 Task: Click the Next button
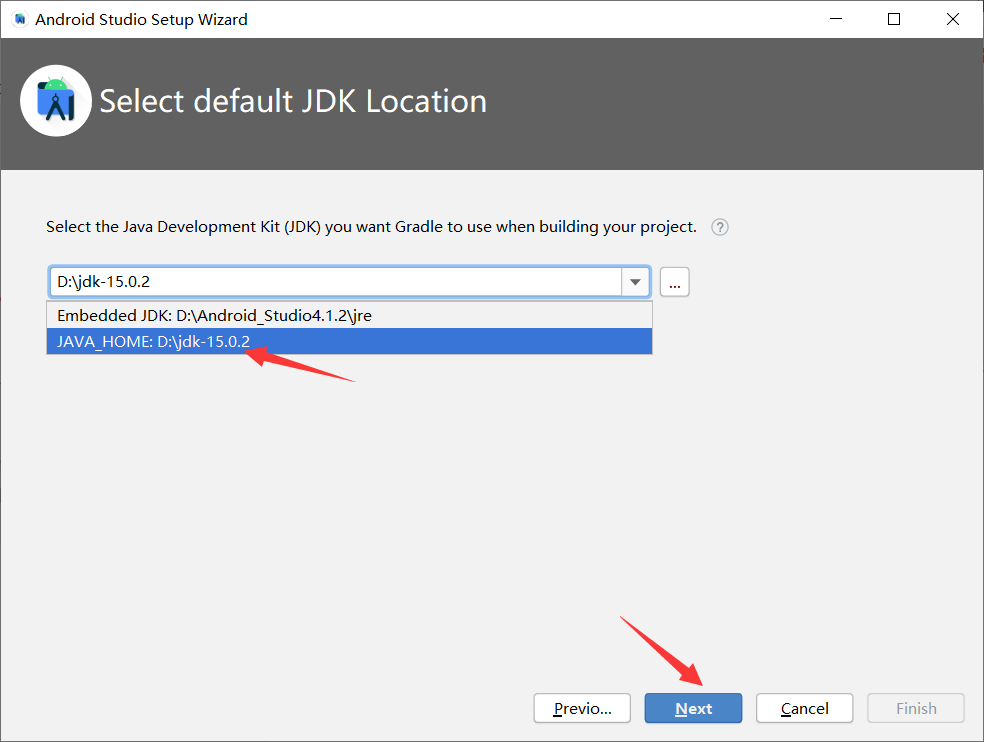(x=693, y=708)
